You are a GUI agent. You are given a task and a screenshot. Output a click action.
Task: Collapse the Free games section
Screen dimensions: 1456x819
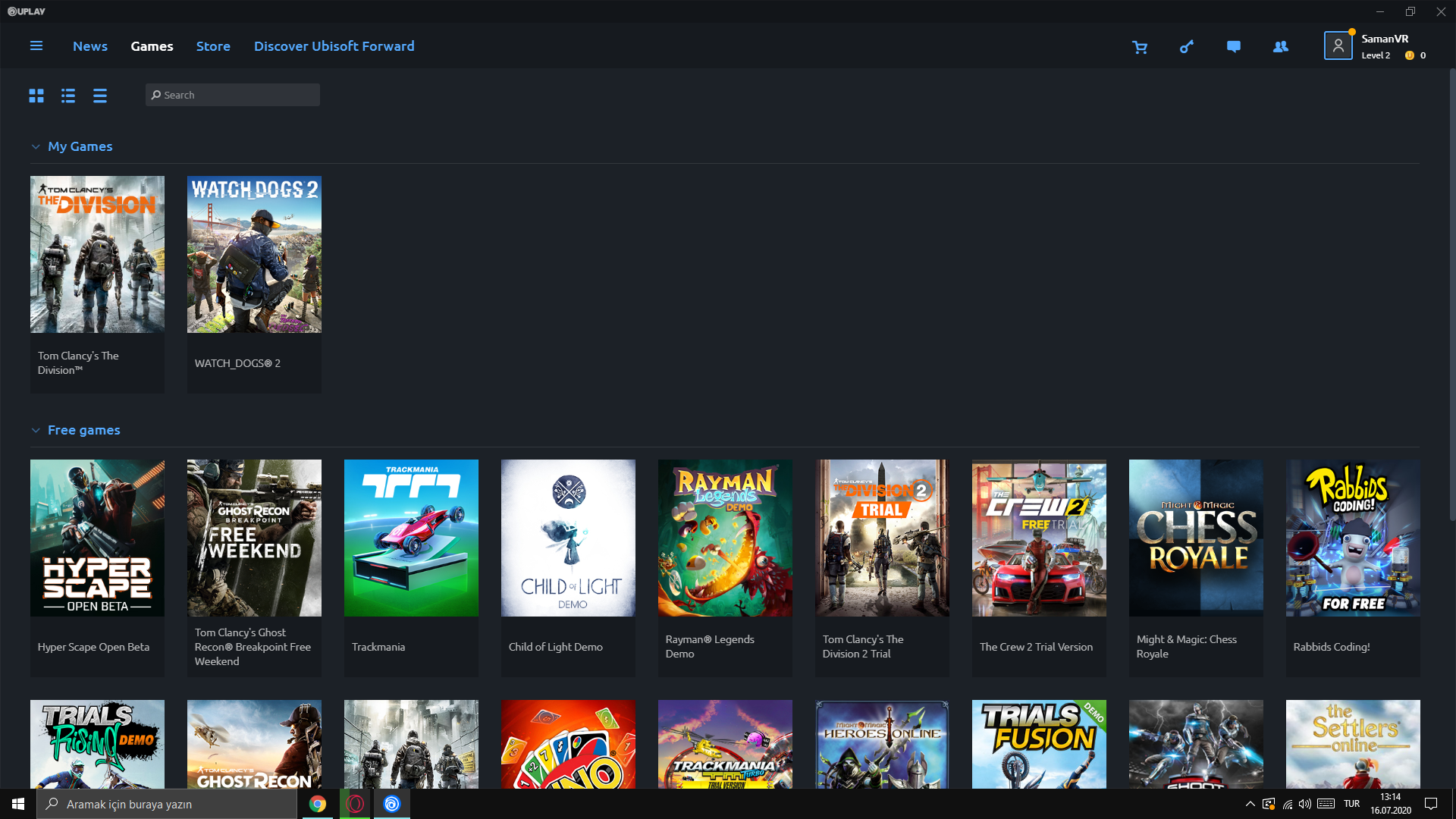(36, 430)
